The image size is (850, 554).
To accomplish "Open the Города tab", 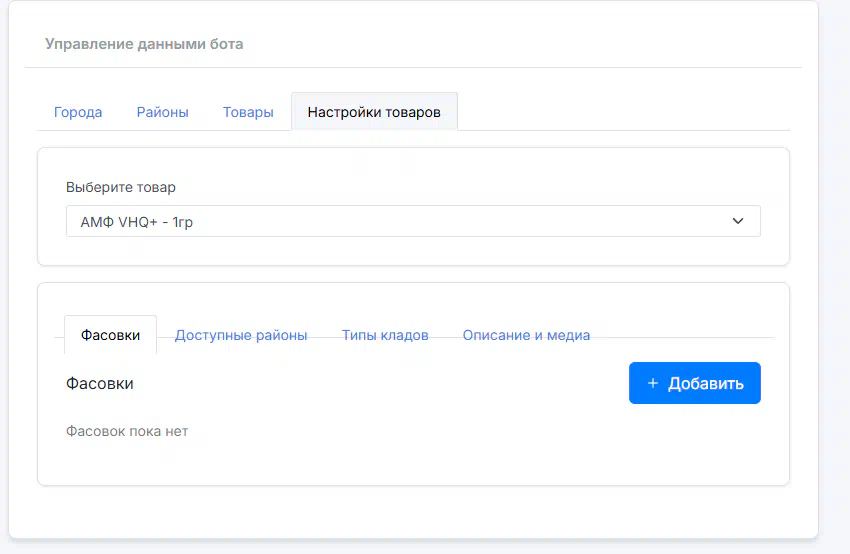I will [x=78, y=112].
